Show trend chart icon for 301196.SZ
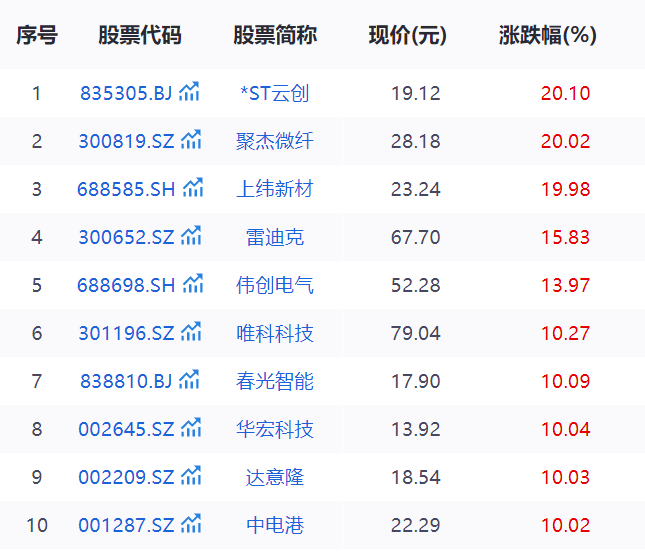 (x=191, y=333)
